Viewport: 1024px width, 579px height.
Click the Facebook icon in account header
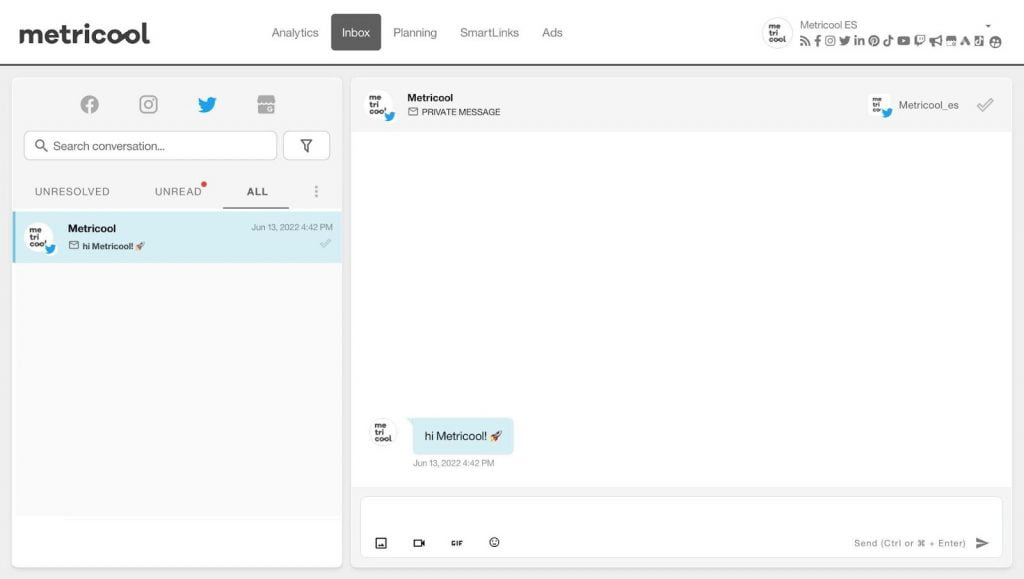(818, 41)
